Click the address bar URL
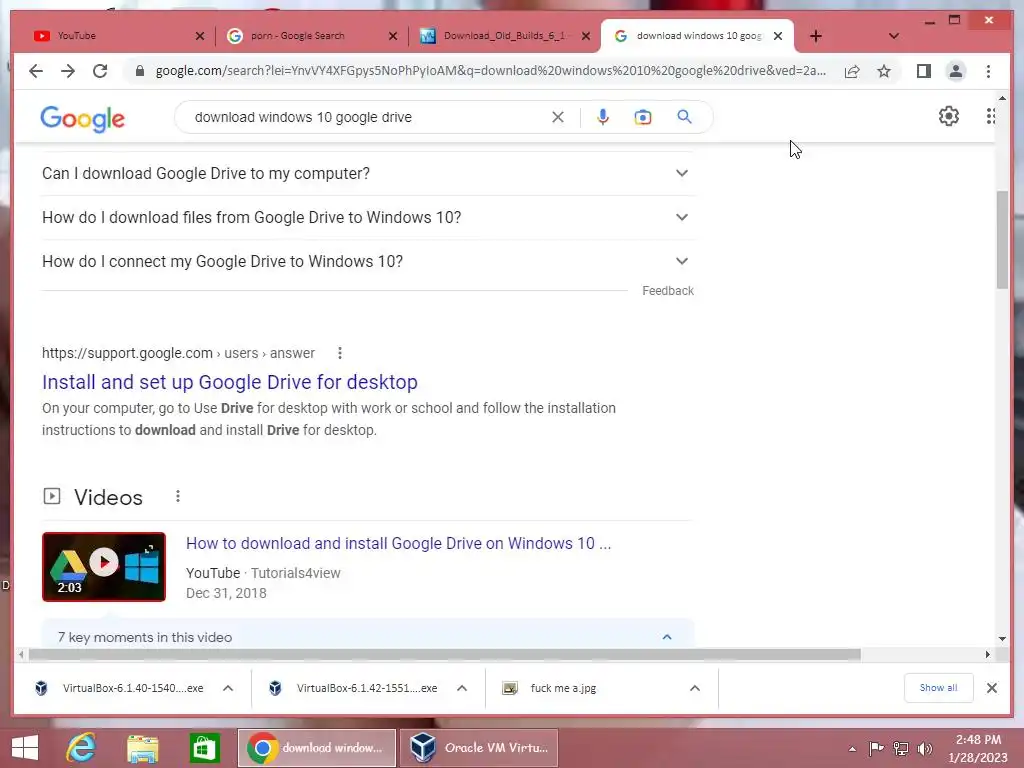Screen dimensions: 1024x768 [490, 71]
